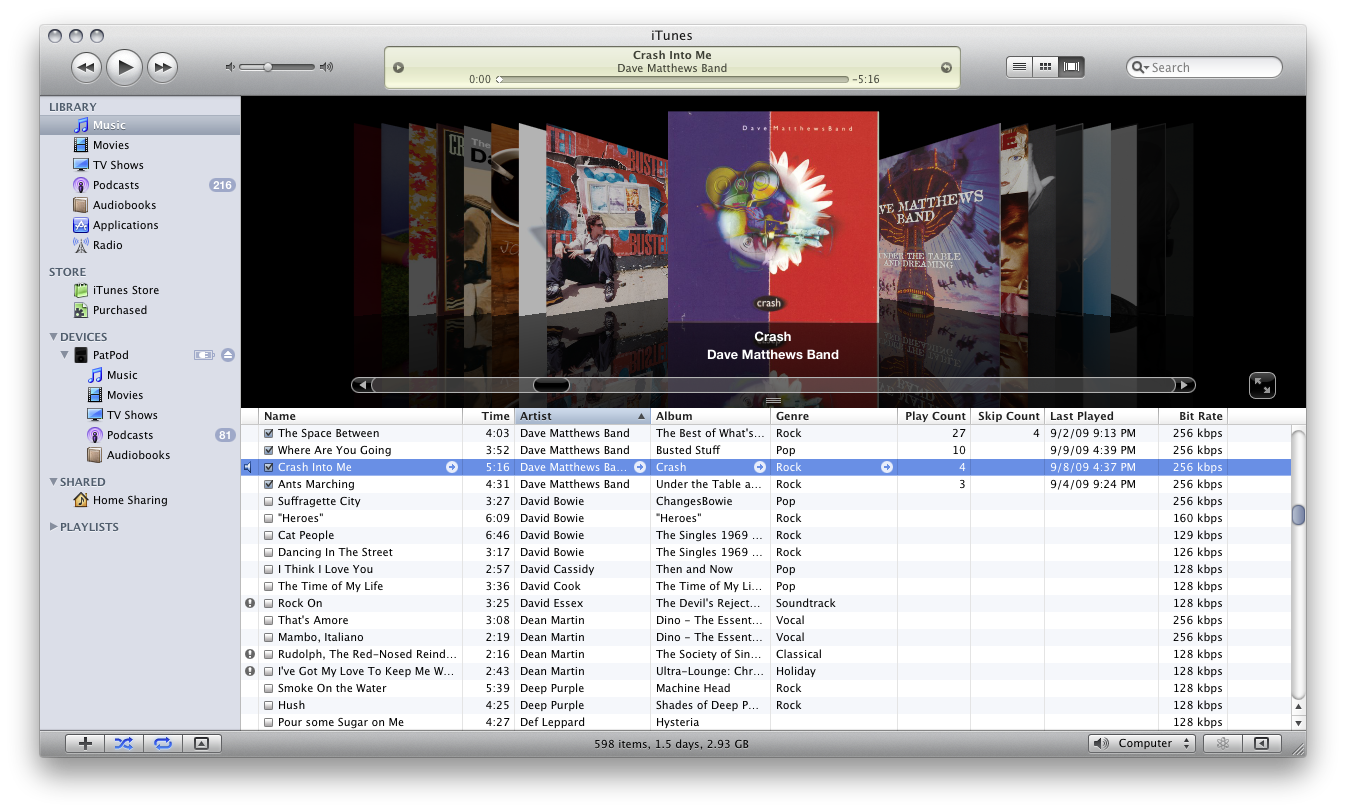Open Purchased playlist in Store section
This screenshot has width=1346, height=812.
(140, 310)
